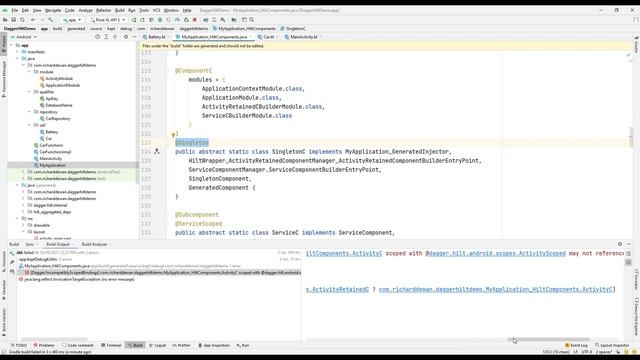The height and width of the screenshot is (360, 640).
Task: Open the Pixel XL device dropdown
Action: 108,20
